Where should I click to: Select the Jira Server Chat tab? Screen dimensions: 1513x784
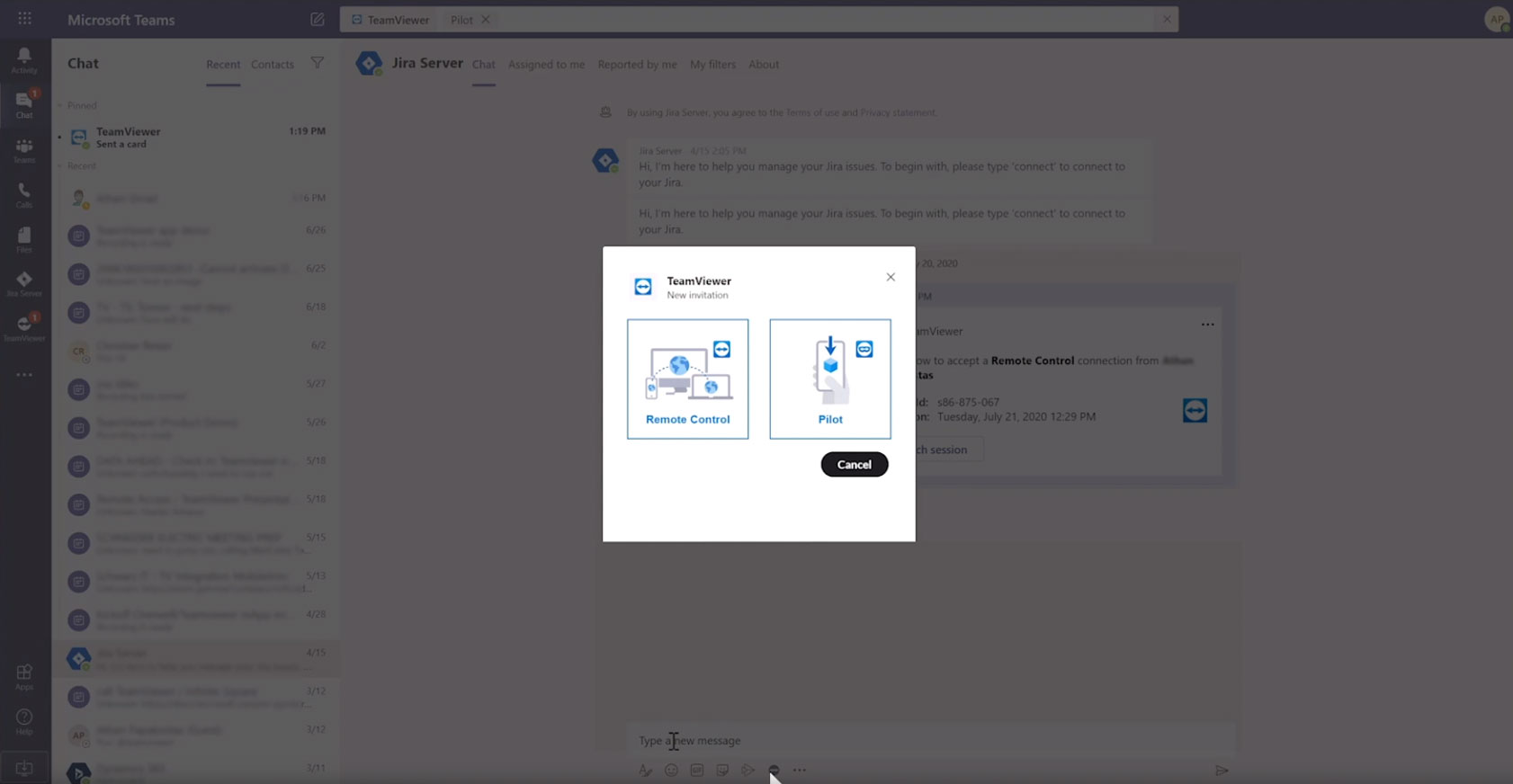pyautogui.click(x=484, y=65)
